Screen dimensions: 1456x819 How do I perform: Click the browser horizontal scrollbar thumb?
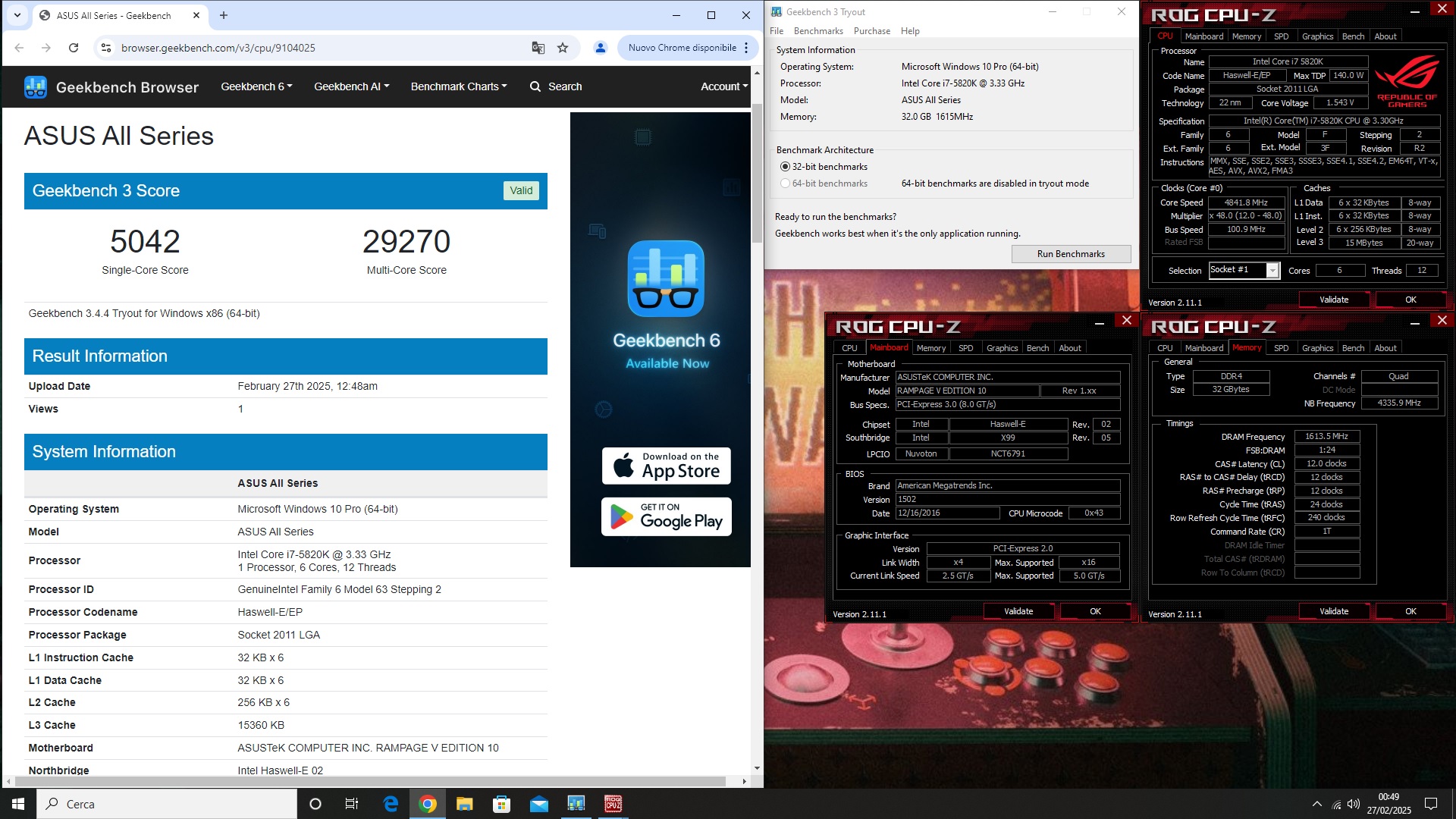[x=372, y=781]
